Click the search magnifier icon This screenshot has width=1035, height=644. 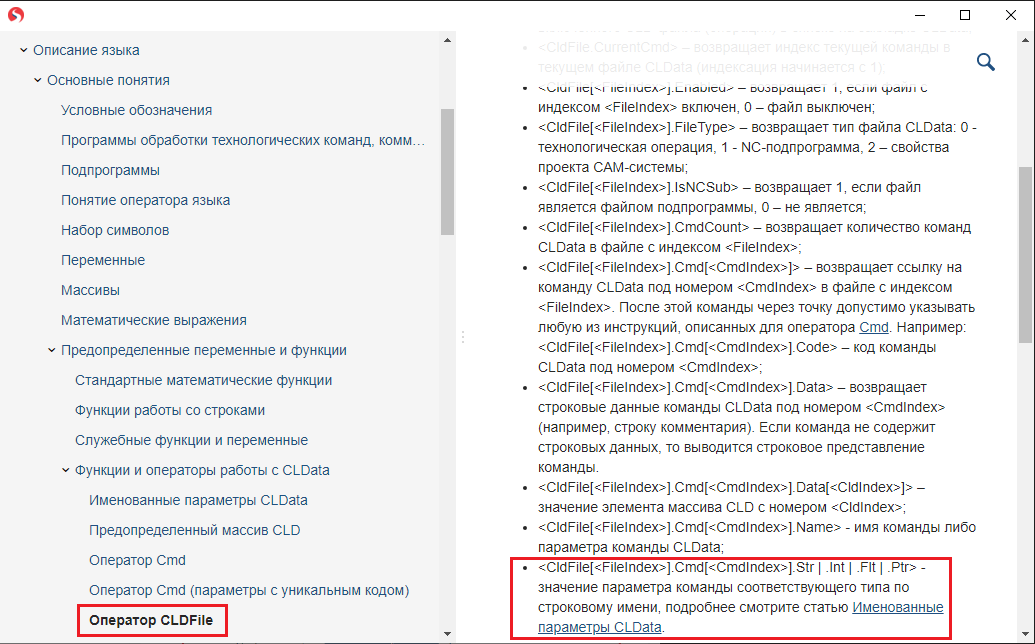pos(985,63)
